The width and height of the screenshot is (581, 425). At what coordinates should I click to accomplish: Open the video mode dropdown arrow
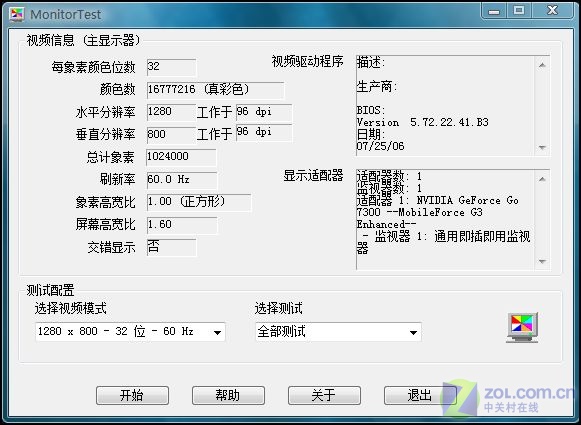click(x=218, y=332)
